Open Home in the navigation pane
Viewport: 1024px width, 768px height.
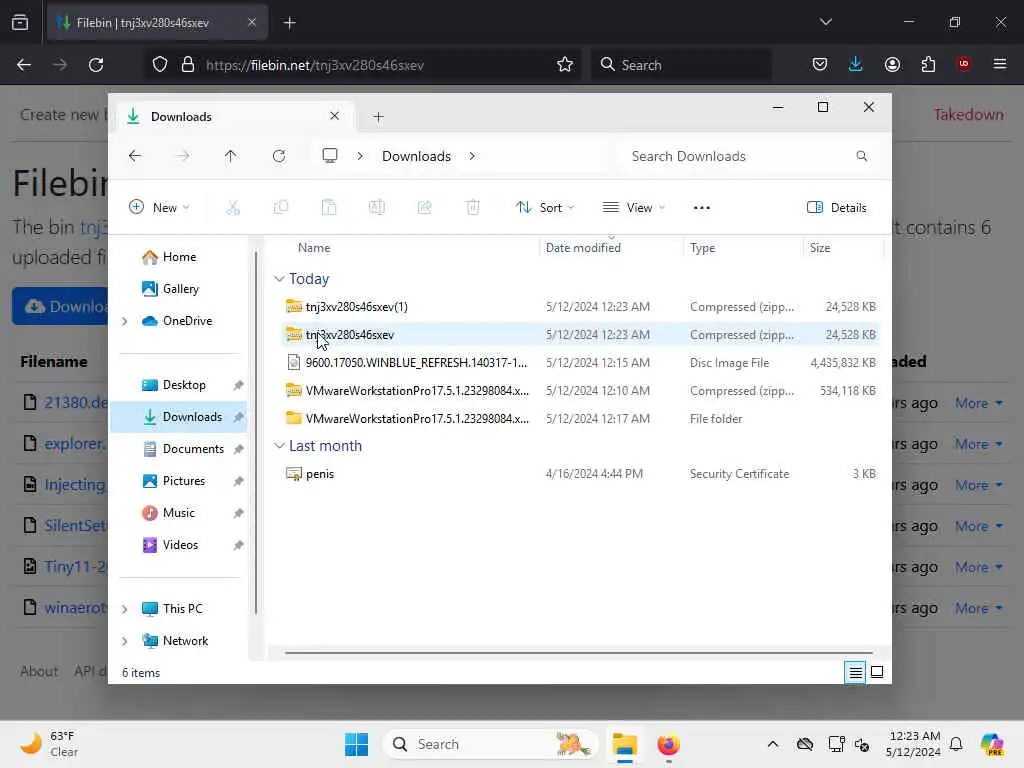[x=178, y=257]
